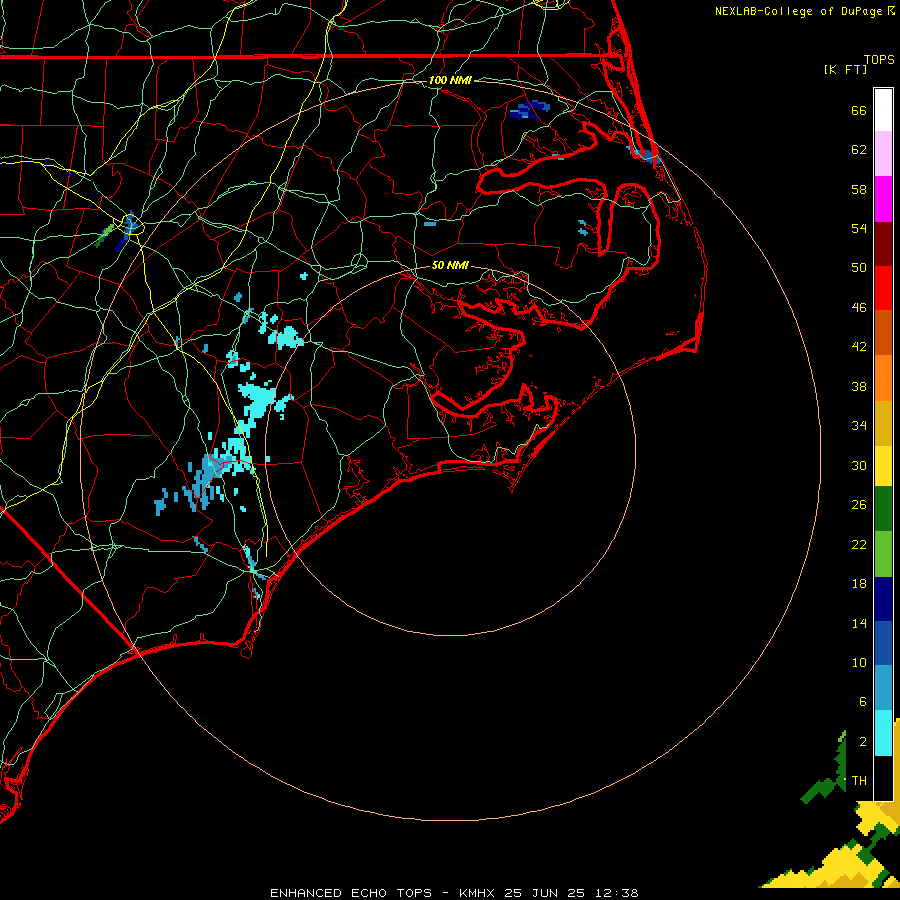Select the 50 NMI range ring label
The height and width of the screenshot is (900, 900).
tap(450, 265)
